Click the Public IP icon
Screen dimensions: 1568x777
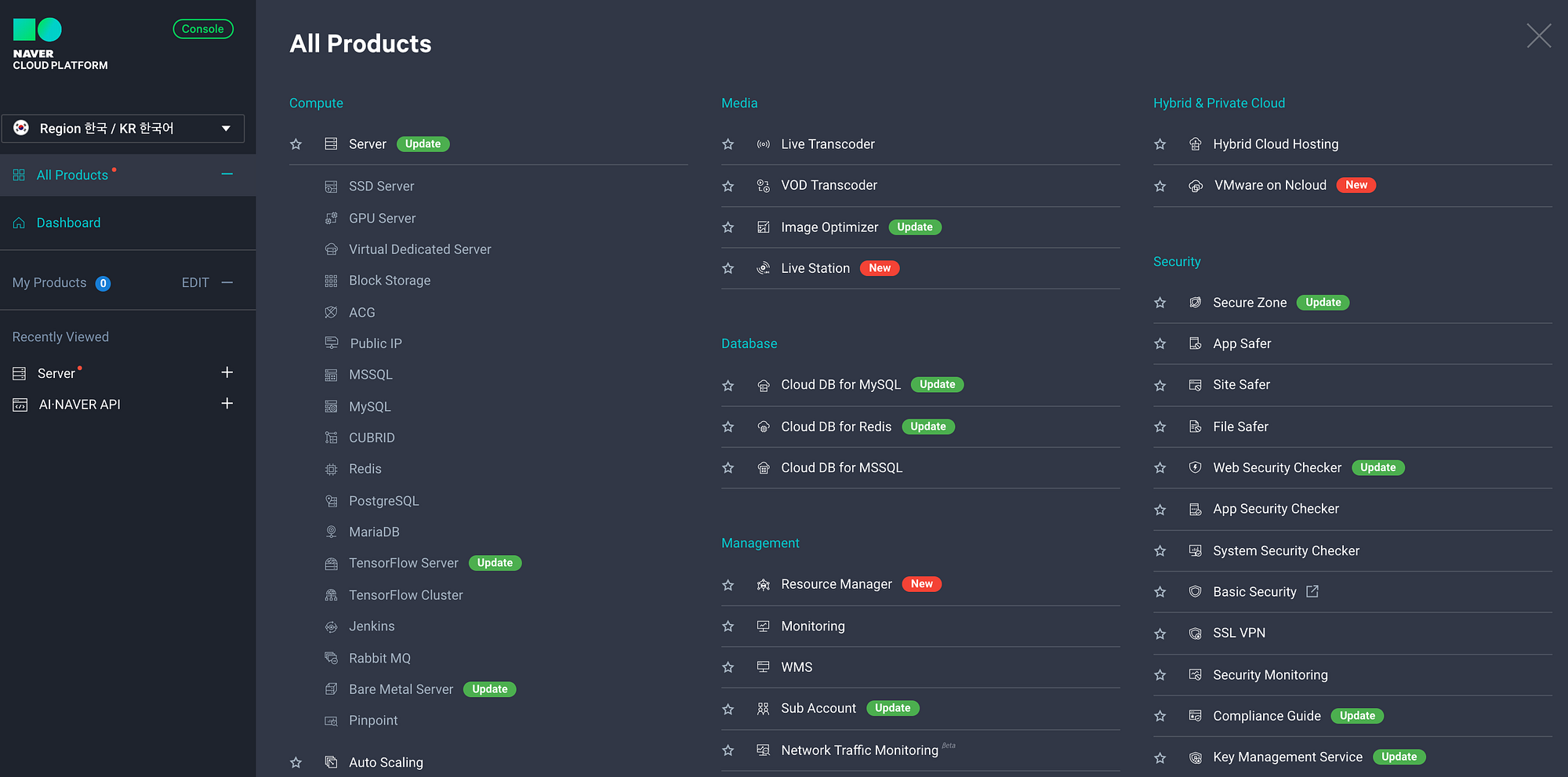pos(331,343)
